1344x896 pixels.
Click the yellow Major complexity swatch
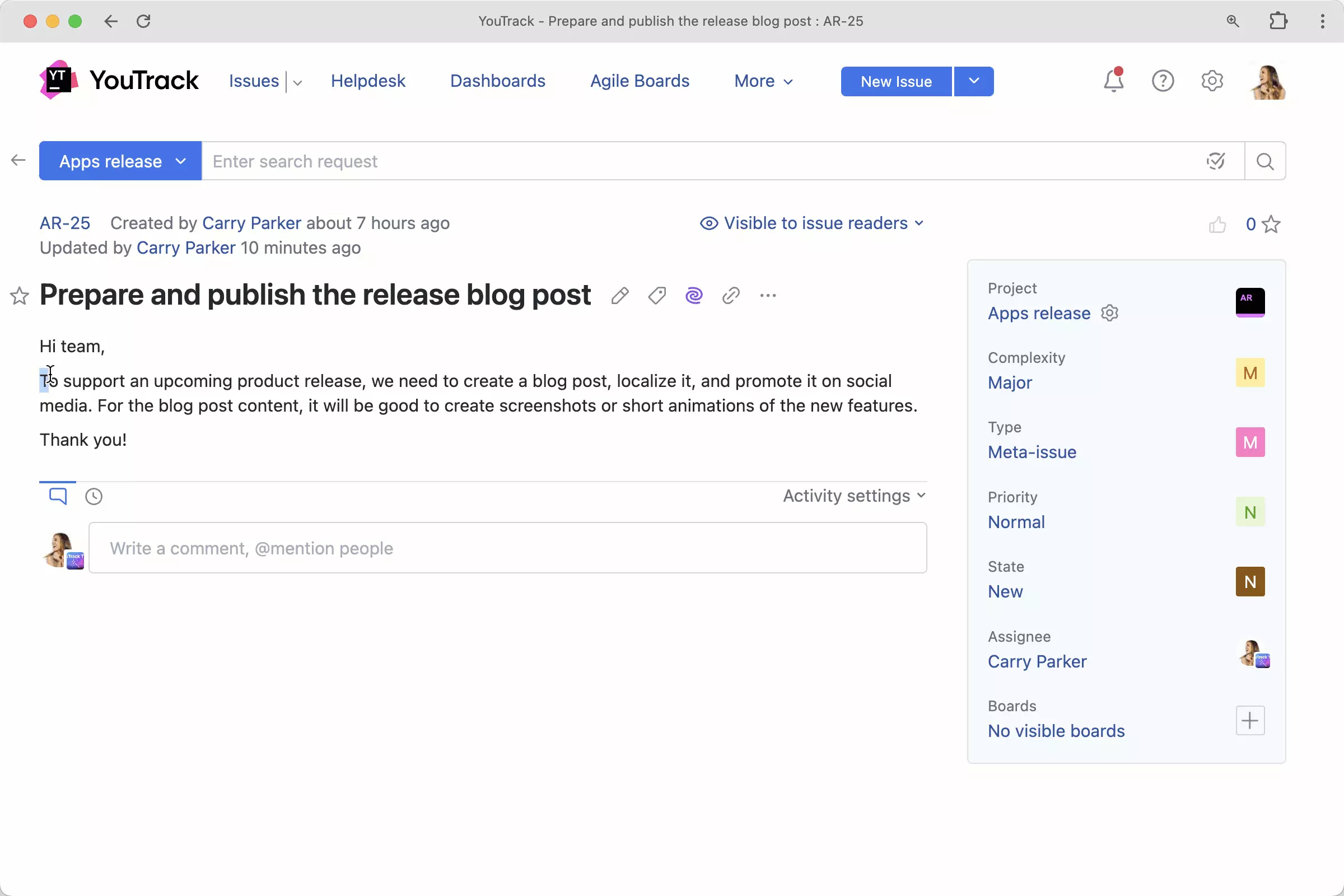(1250, 372)
